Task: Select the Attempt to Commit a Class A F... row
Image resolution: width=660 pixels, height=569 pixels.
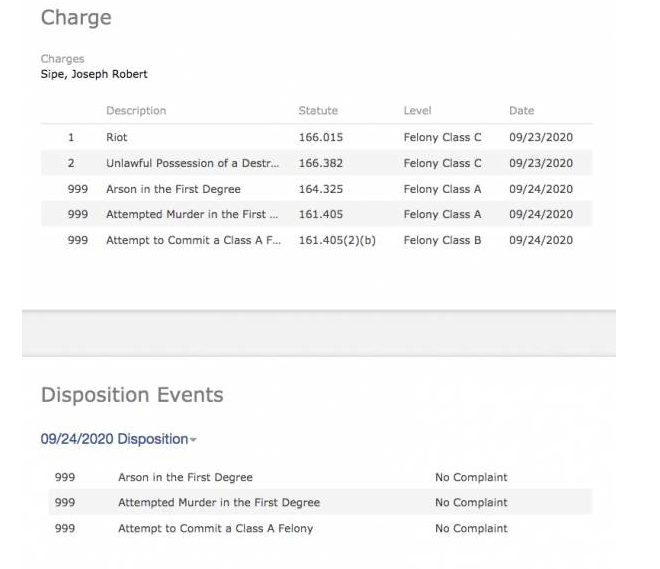Action: 317,240
